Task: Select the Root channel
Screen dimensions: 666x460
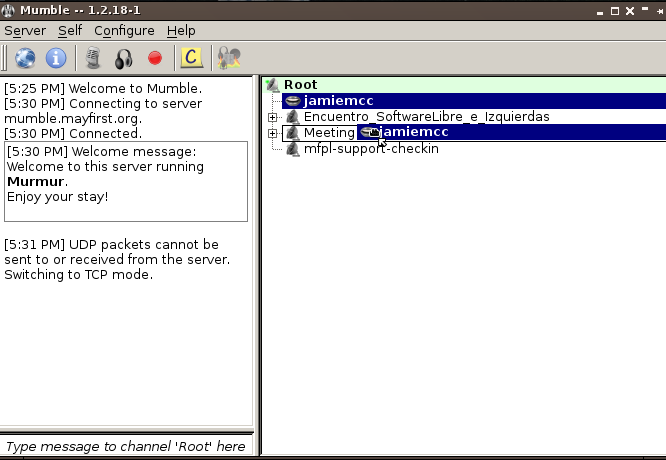Action: coord(465,85)
